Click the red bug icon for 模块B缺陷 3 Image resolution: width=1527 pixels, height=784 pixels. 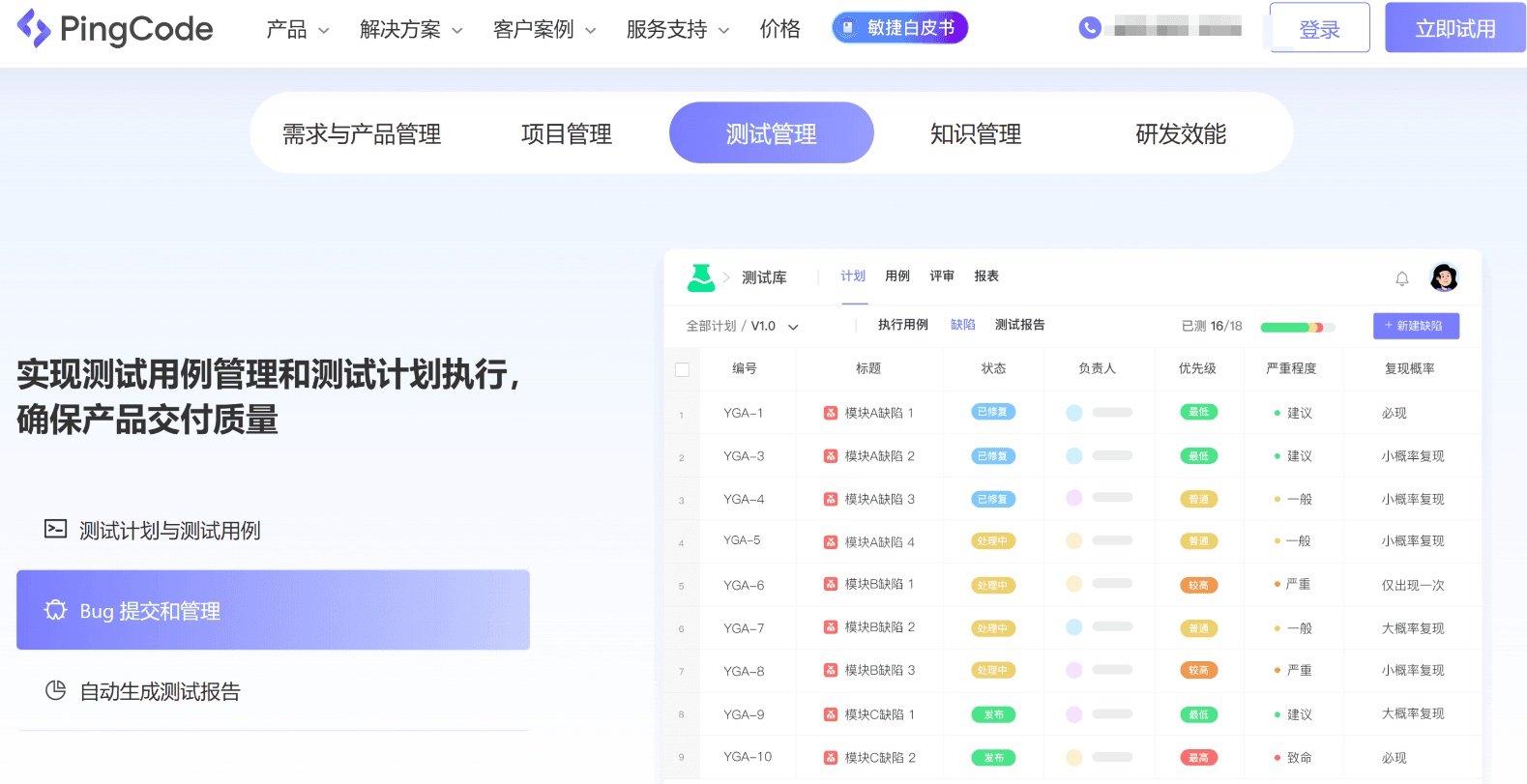coord(831,670)
